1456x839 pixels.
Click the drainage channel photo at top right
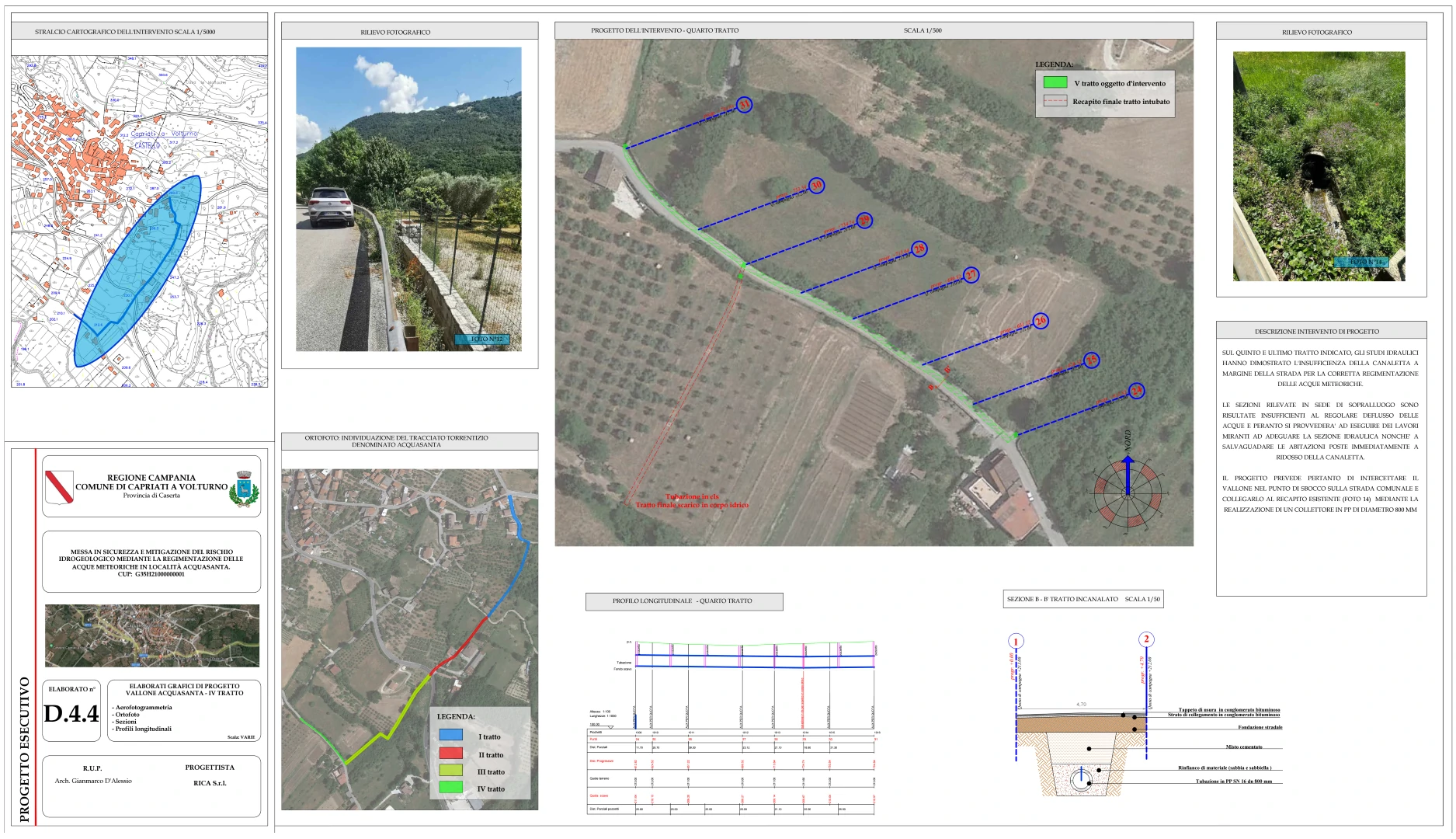[x=1319, y=166]
